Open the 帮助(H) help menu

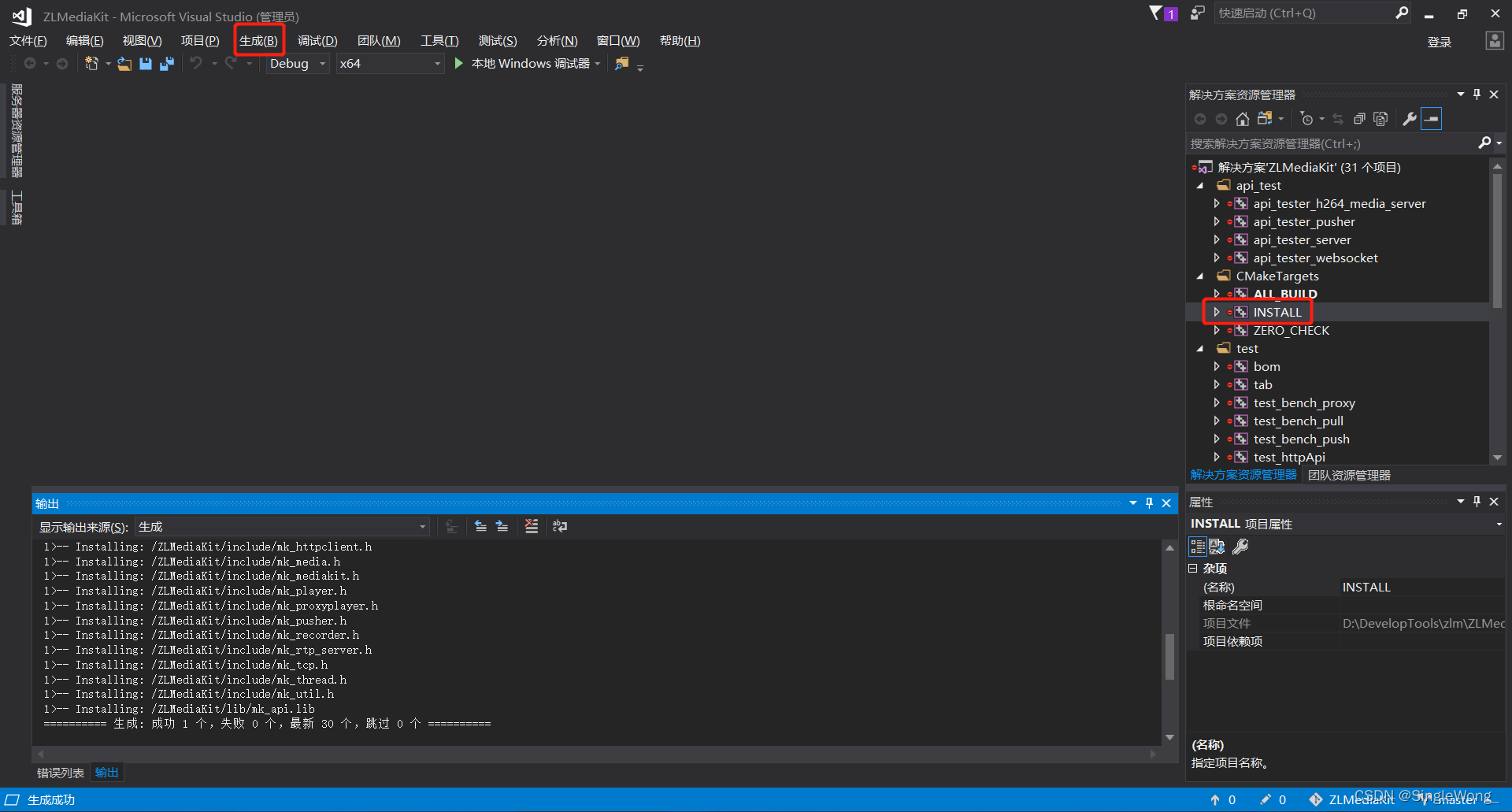[x=680, y=41]
